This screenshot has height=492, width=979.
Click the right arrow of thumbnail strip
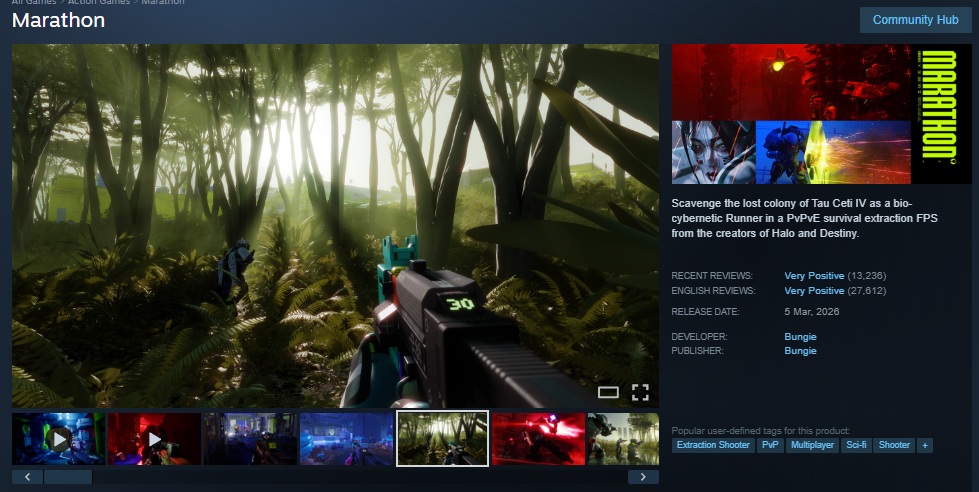pyautogui.click(x=643, y=477)
